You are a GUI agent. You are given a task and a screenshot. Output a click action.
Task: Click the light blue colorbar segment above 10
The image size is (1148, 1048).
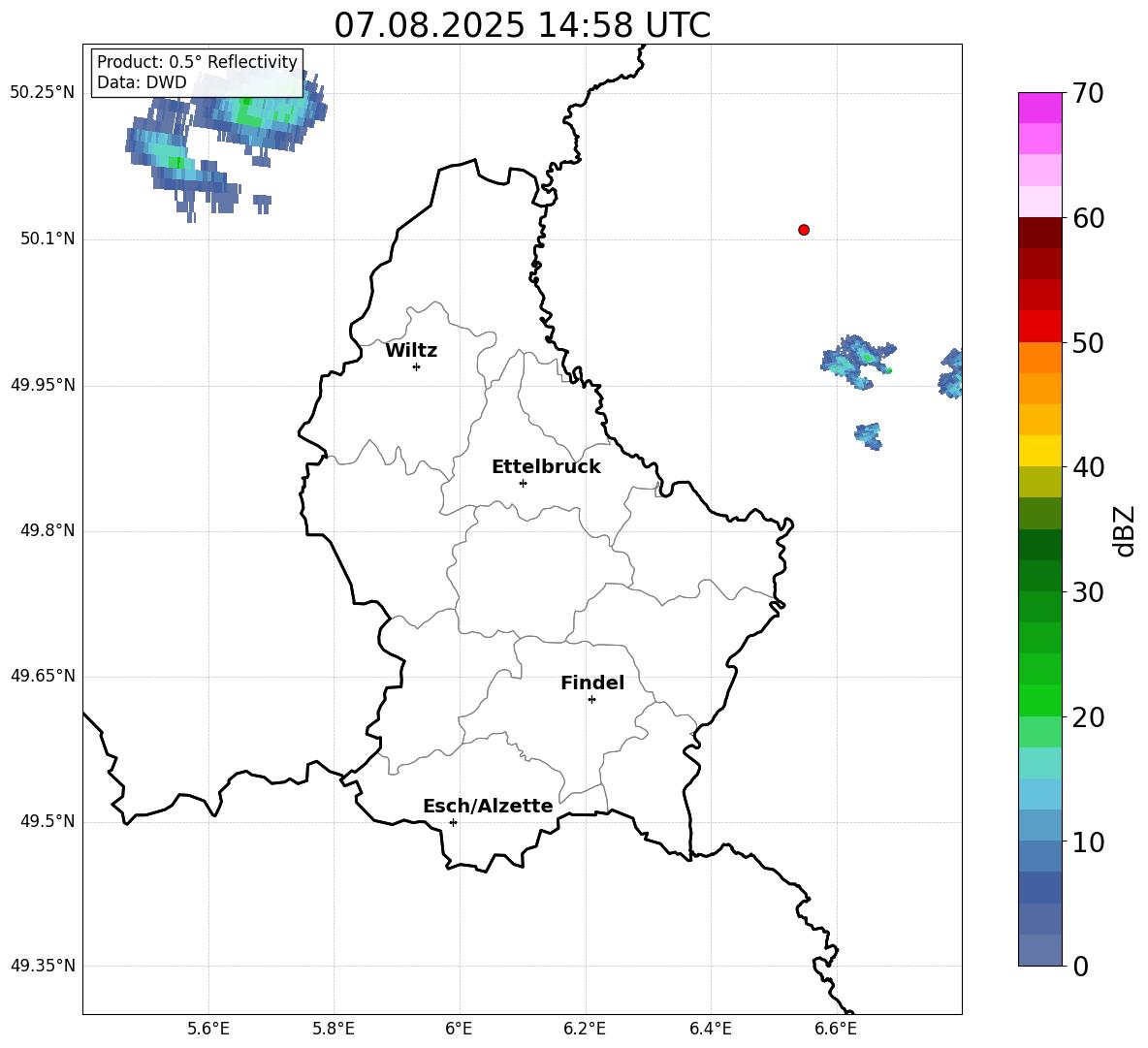tap(1039, 794)
